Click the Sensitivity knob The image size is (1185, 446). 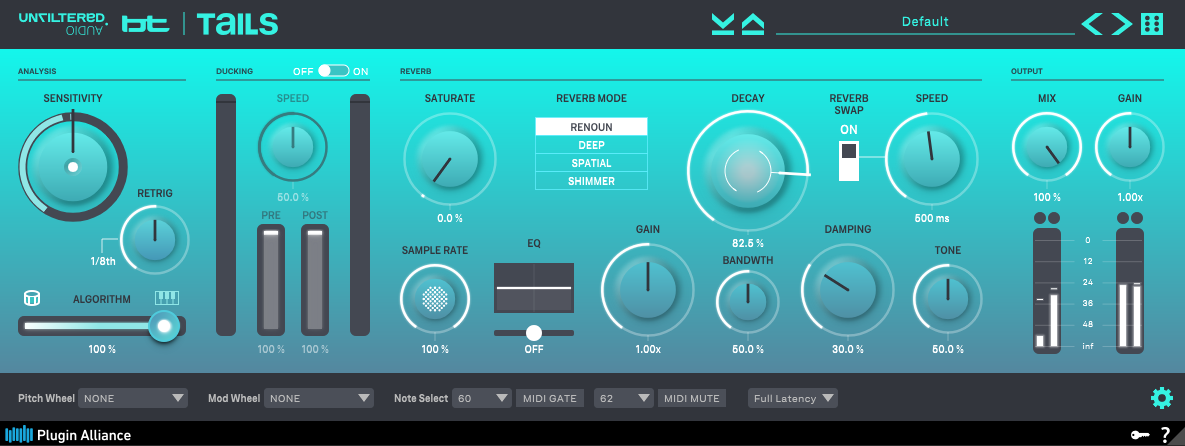73,166
